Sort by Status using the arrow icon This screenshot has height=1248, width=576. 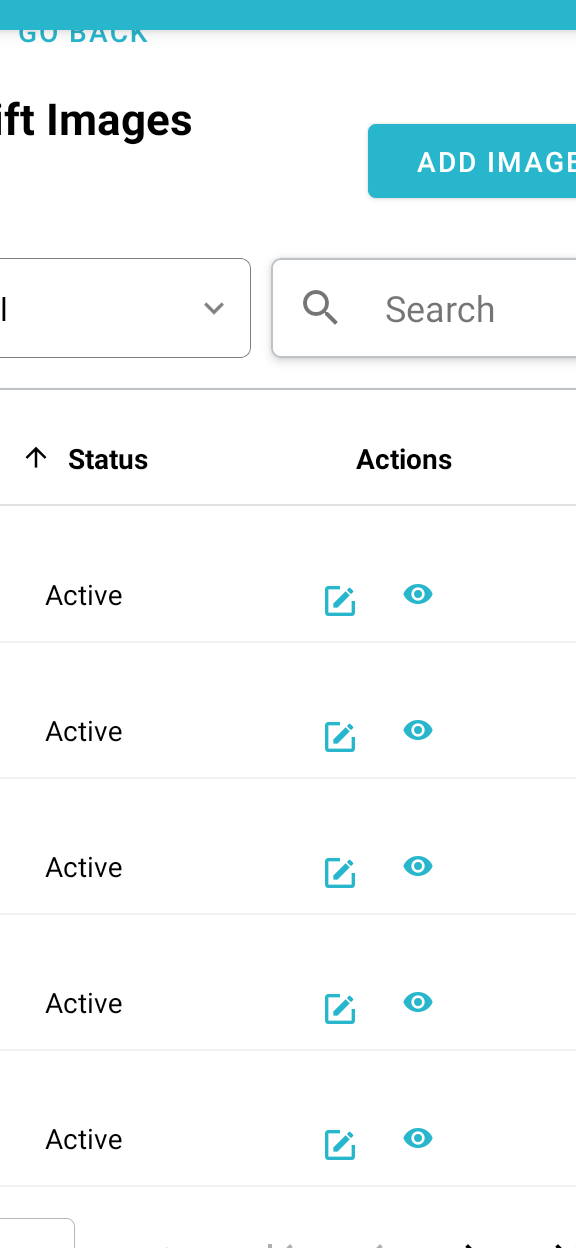[36, 458]
